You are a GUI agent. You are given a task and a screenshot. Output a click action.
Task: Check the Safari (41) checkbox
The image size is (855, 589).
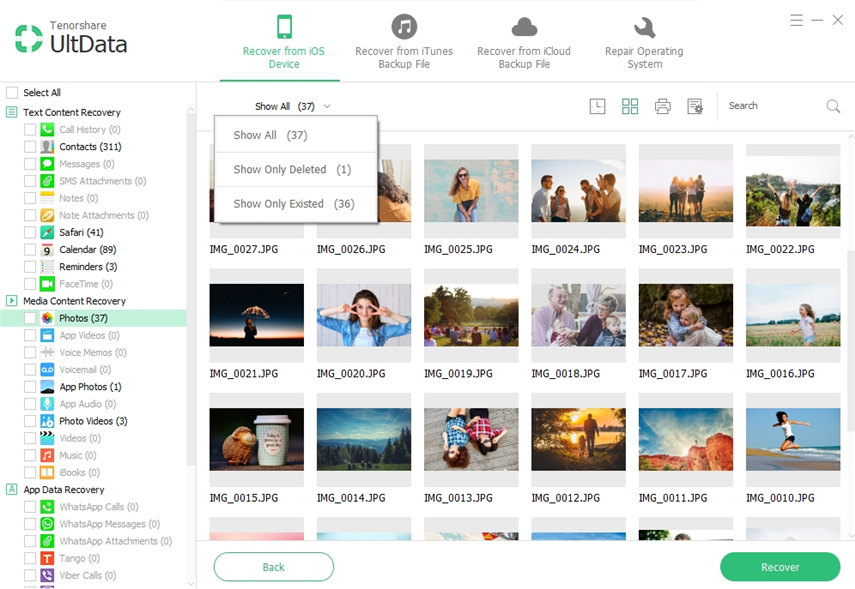[30, 232]
